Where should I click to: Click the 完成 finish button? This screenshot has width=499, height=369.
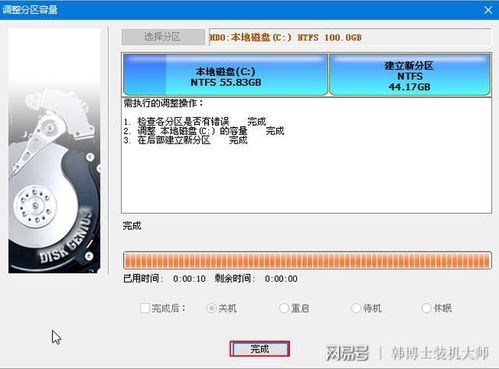click(260, 349)
